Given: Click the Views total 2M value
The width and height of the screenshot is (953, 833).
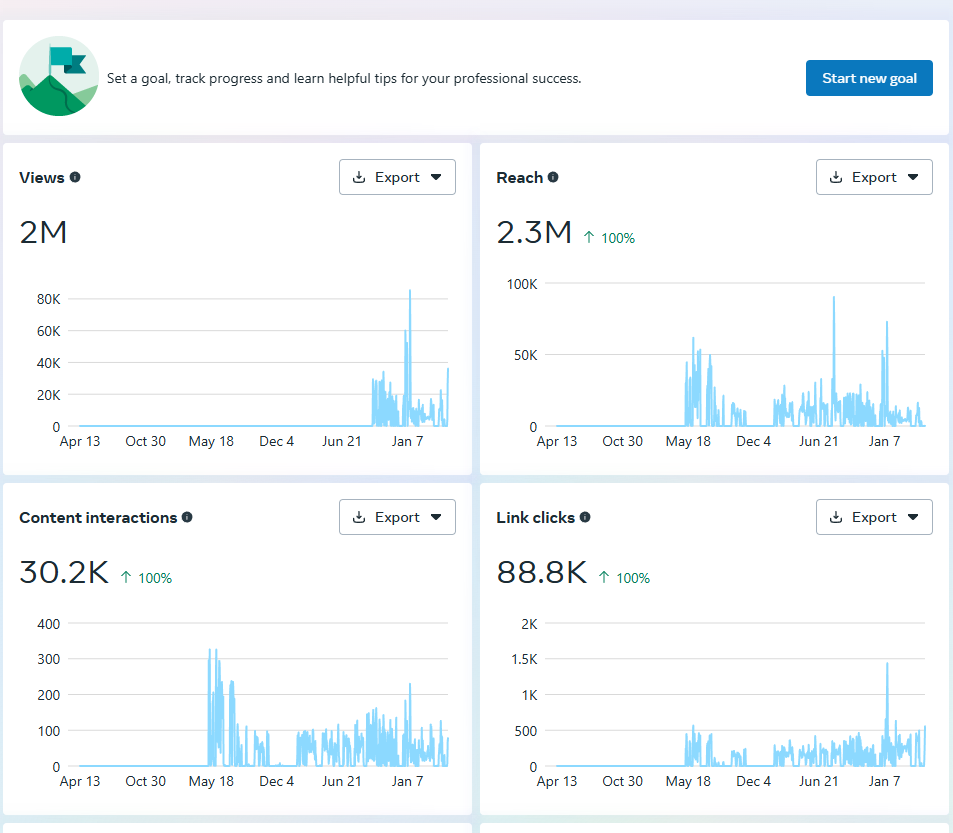Looking at the screenshot, I should point(43,232).
